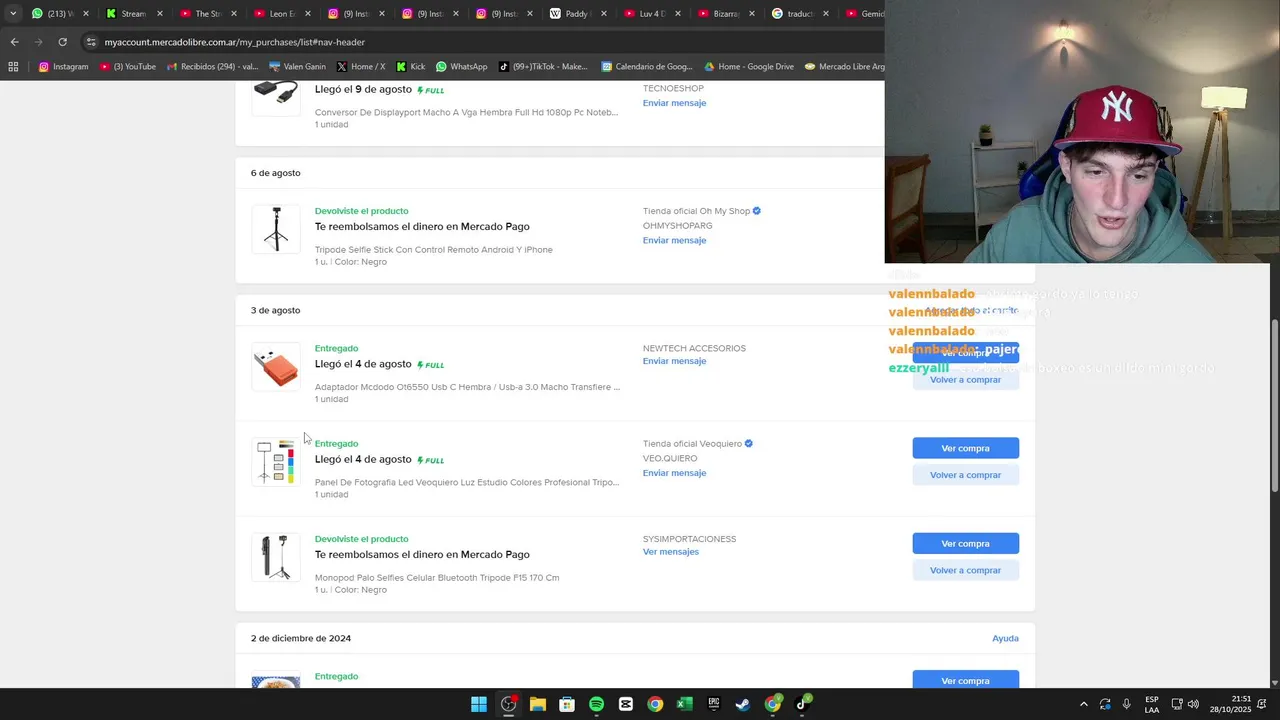Switch to the Kick Stream tab
Viewport: 1280px width, 720px height.
coord(133,14)
